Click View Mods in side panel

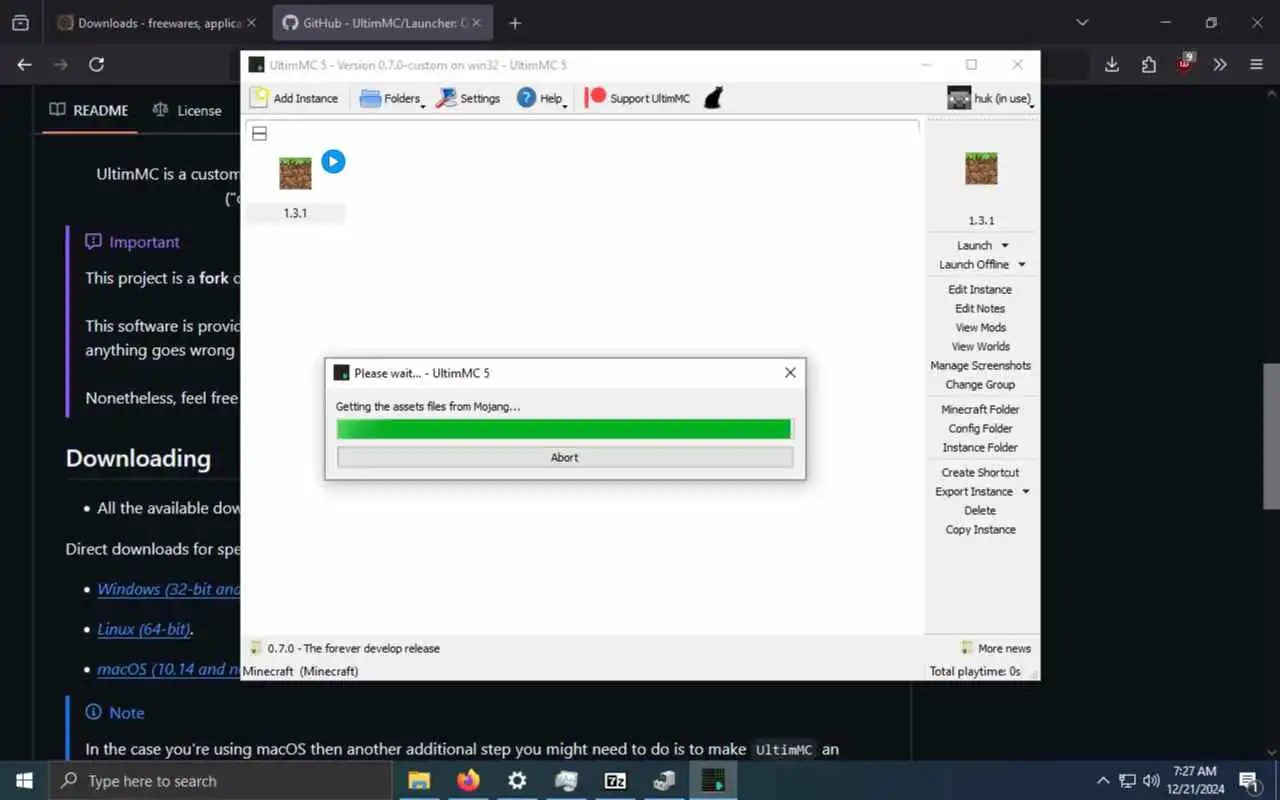click(x=980, y=327)
